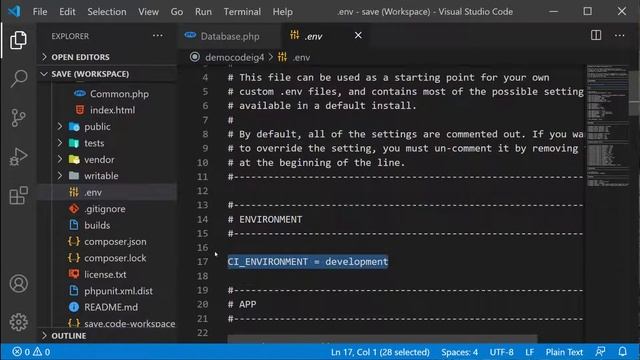The width and height of the screenshot is (640, 360).
Task: Open the Run menu
Action: [203, 11]
